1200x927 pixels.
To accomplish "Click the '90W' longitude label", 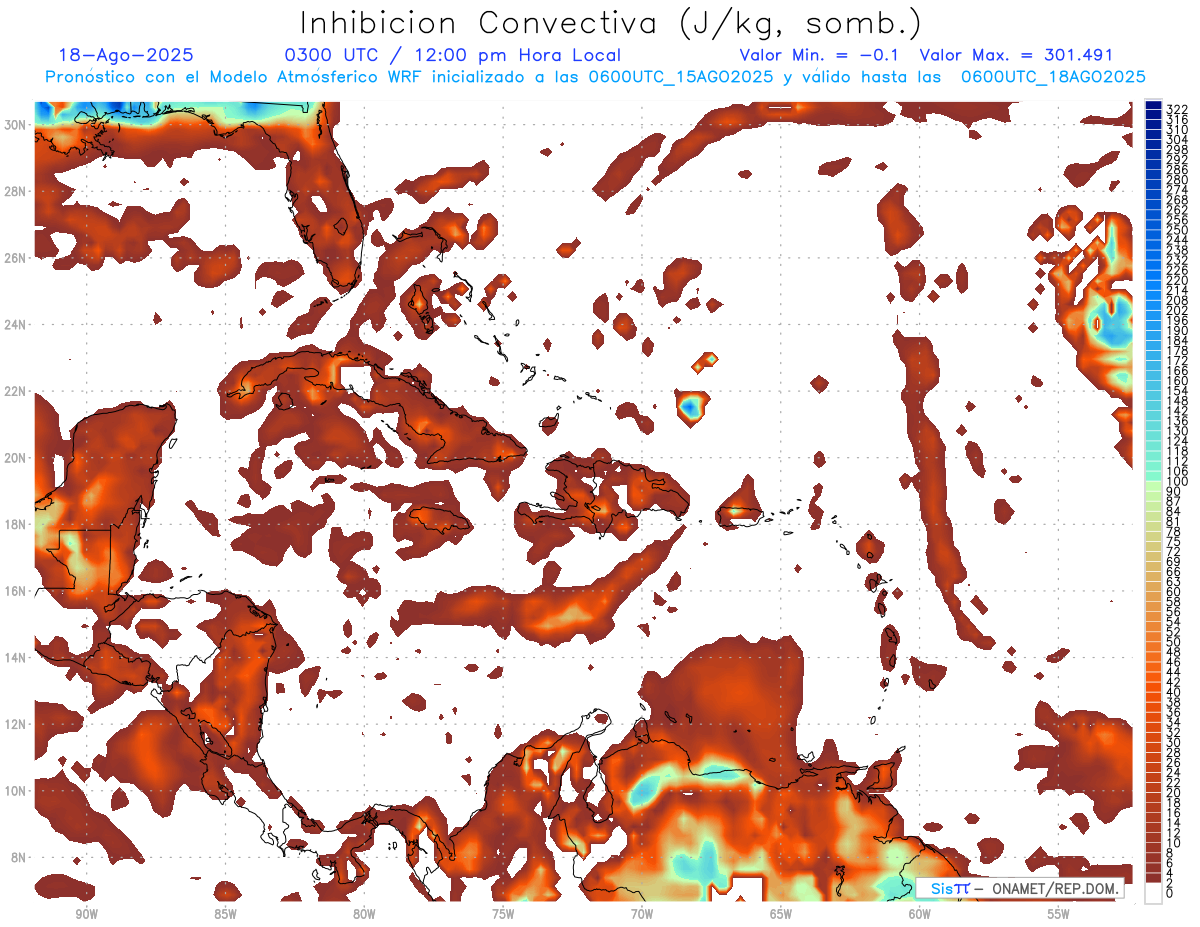I will (86, 914).
